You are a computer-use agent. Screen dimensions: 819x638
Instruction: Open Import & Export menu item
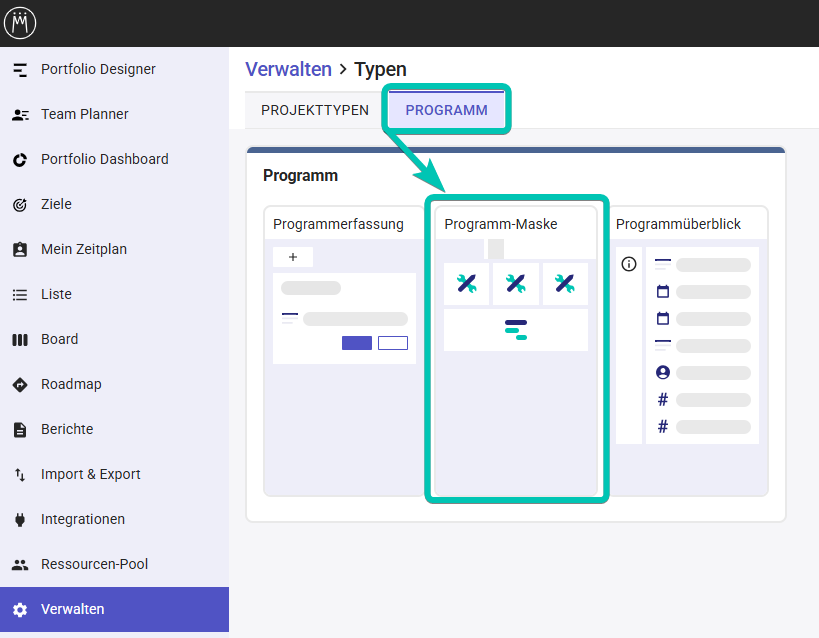click(90, 474)
